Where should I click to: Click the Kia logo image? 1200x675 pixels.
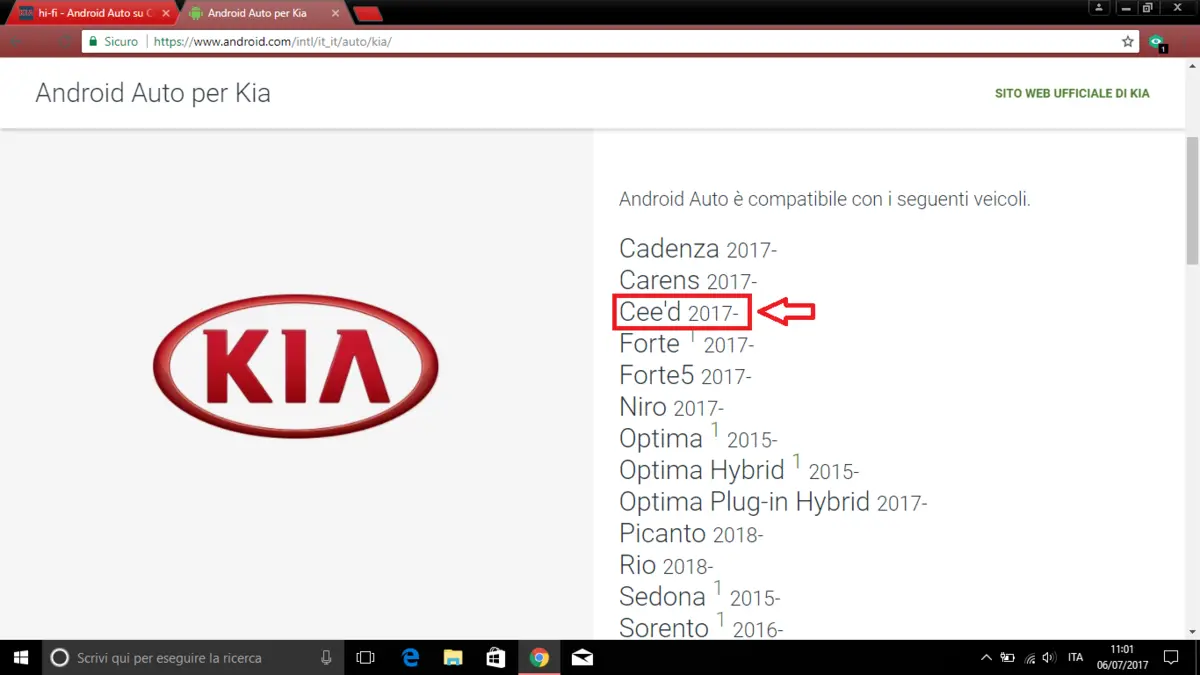coord(295,366)
